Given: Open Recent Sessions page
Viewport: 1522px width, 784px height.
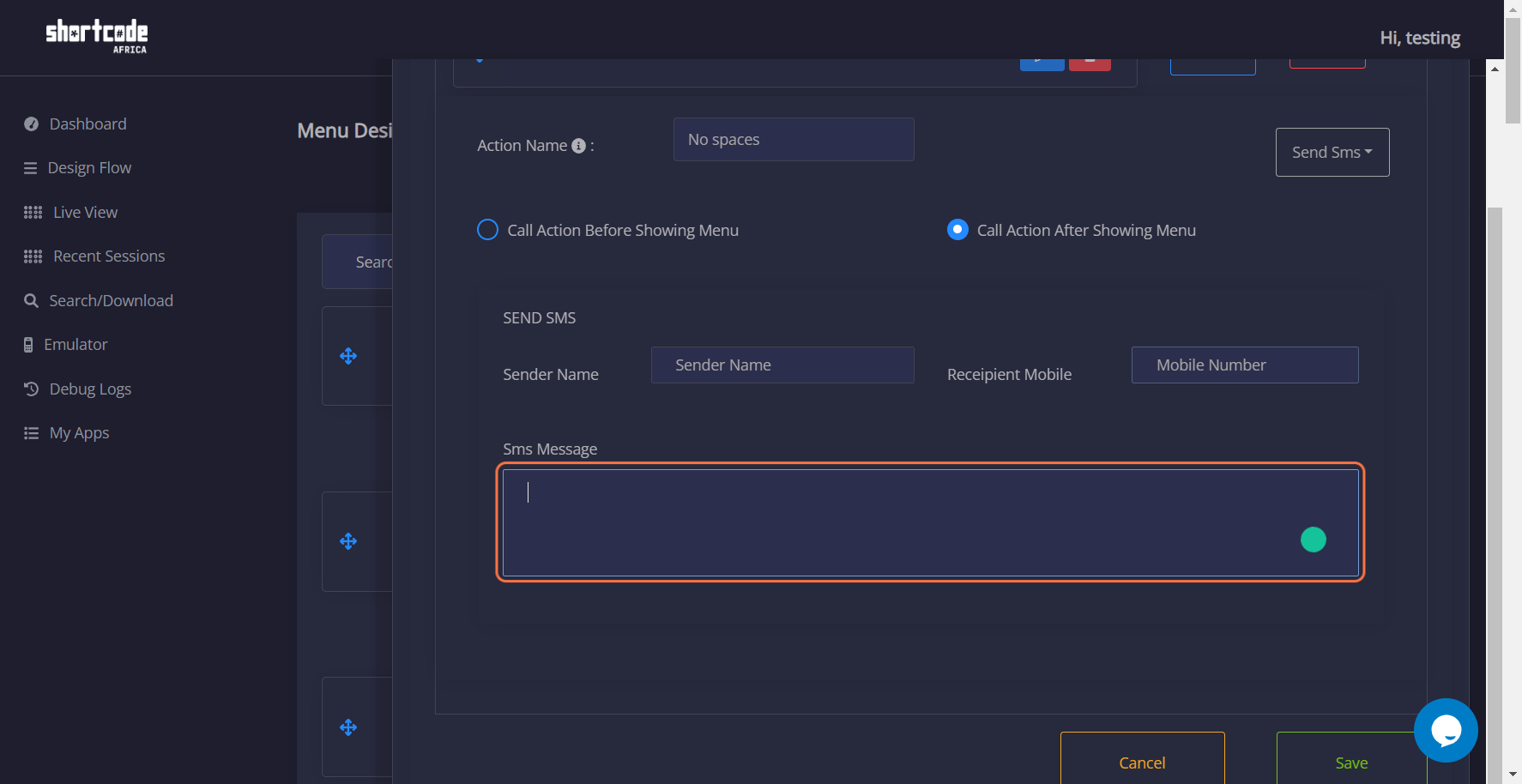Looking at the screenshot, I should click(109, 256).
